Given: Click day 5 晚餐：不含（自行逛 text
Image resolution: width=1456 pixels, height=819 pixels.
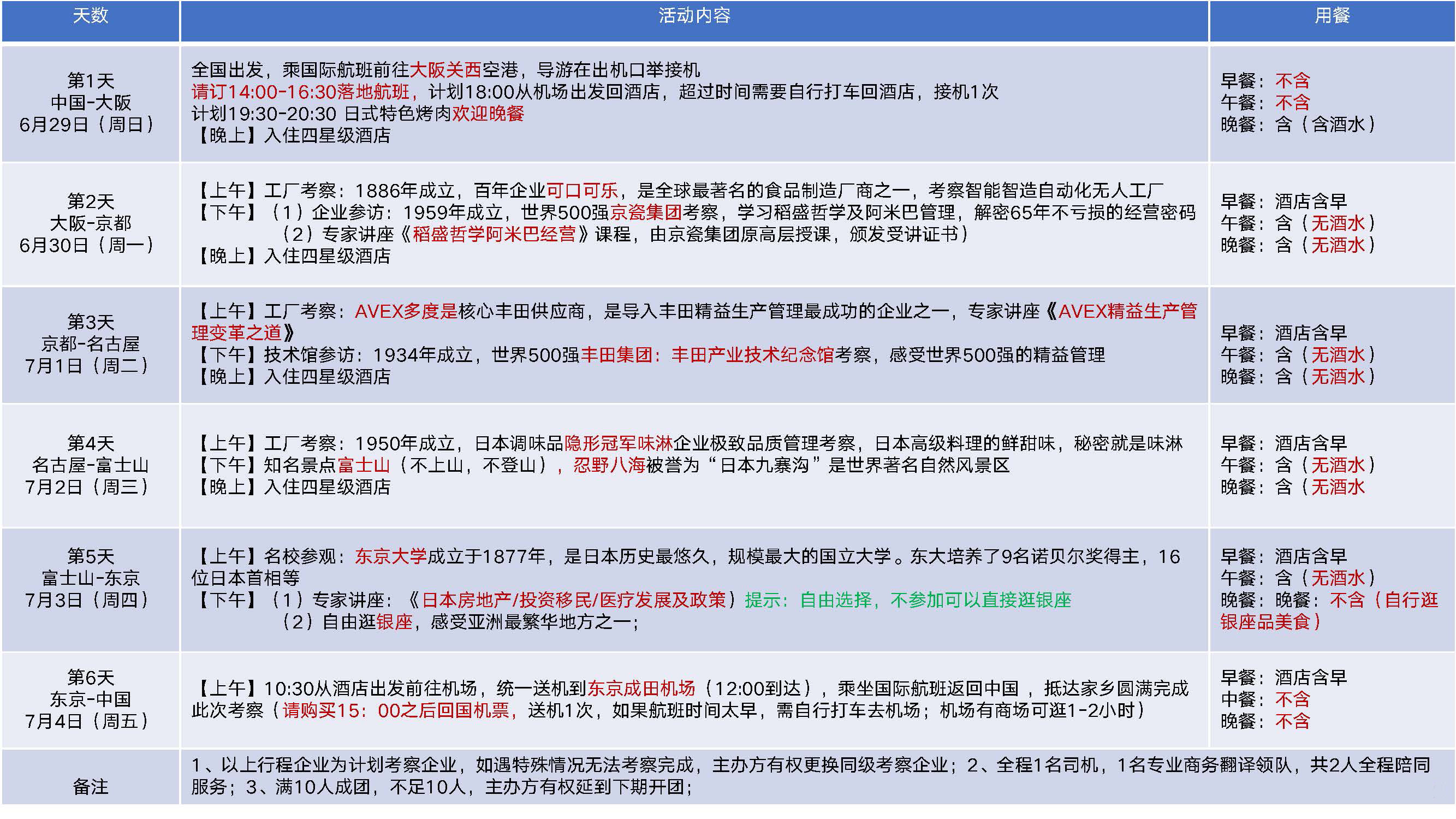Looking at the screenshot, I should pos(1329,600).
